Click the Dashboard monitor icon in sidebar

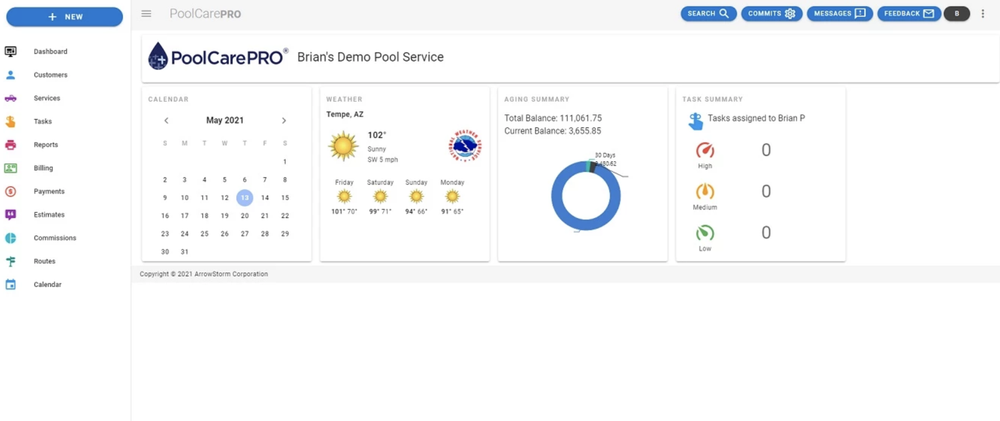point(10,52)
